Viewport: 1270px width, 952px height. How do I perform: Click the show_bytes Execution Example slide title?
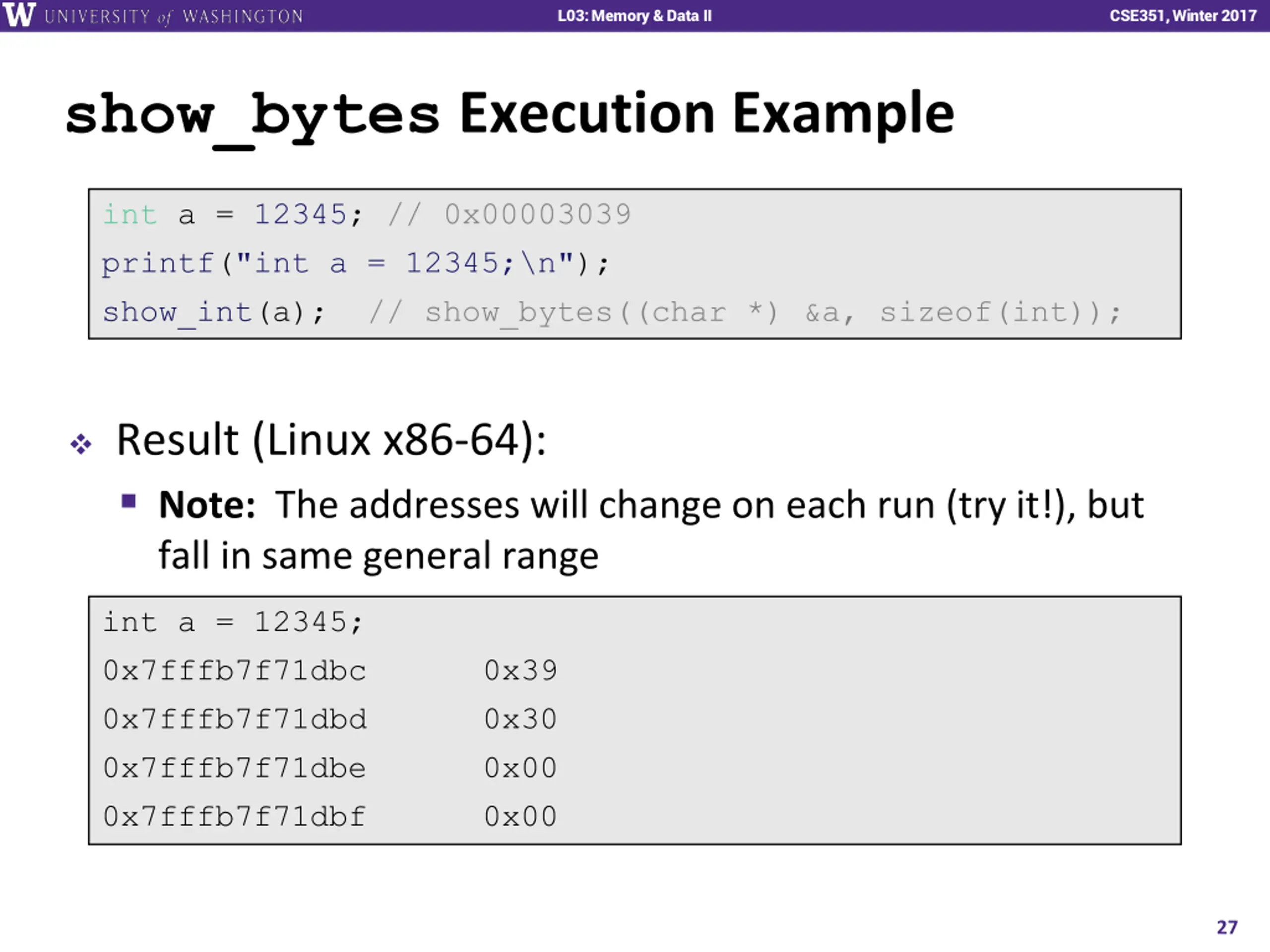[x=510, y=117]
